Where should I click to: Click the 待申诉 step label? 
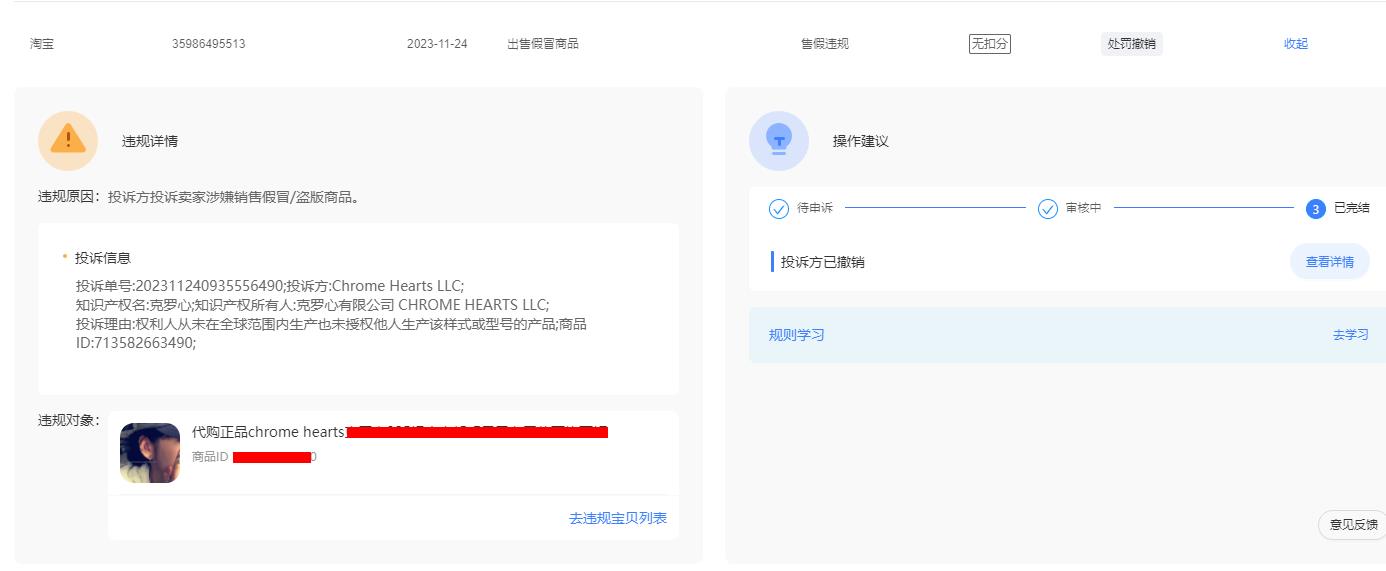point(815,208)
